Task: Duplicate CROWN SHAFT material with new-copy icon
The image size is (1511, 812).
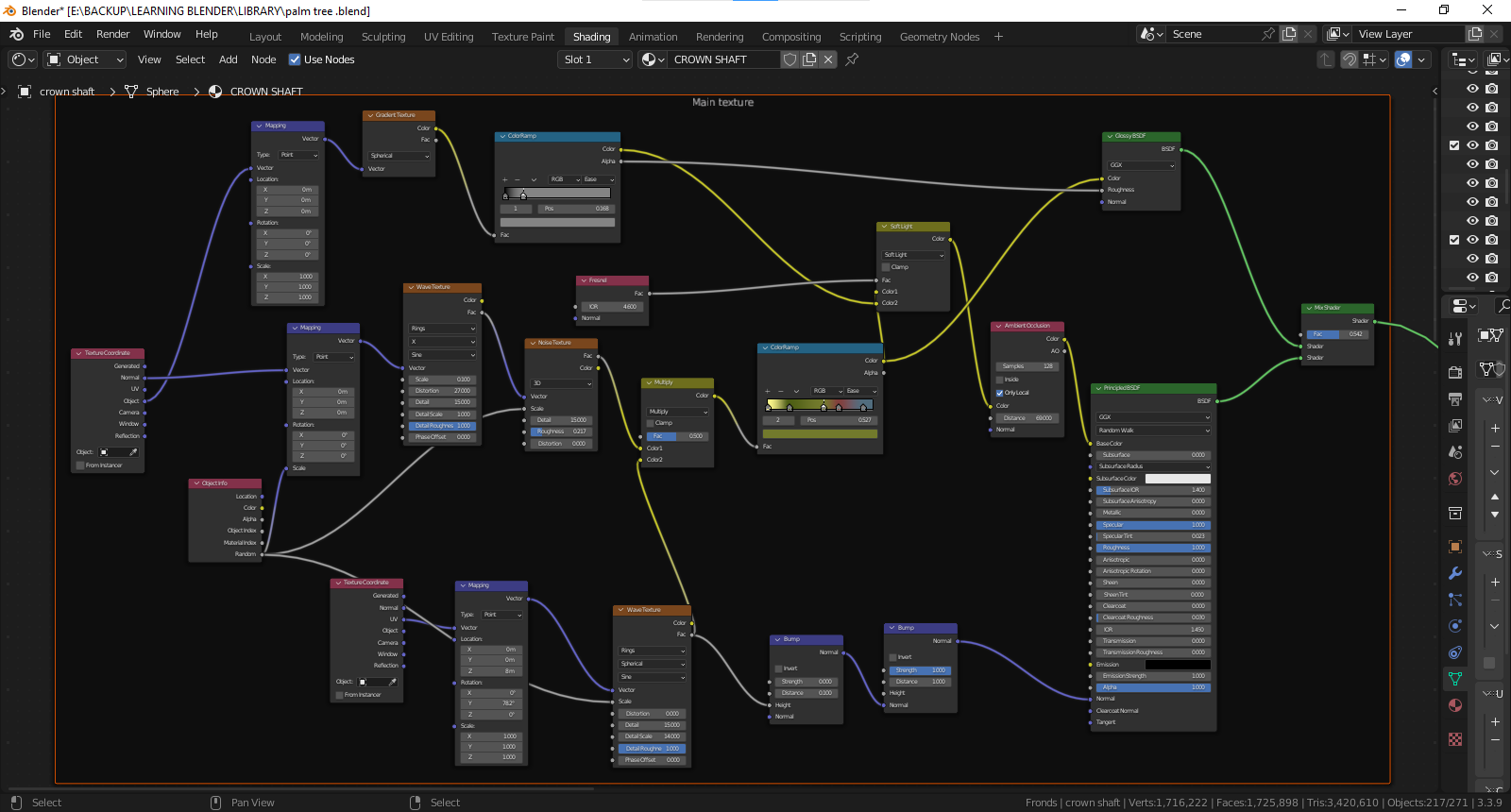Action: (809, 59)
